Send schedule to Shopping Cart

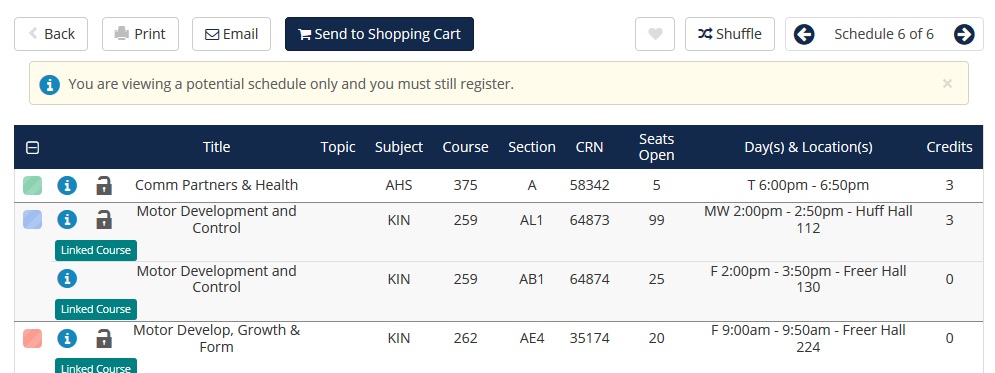pos(379,34)
